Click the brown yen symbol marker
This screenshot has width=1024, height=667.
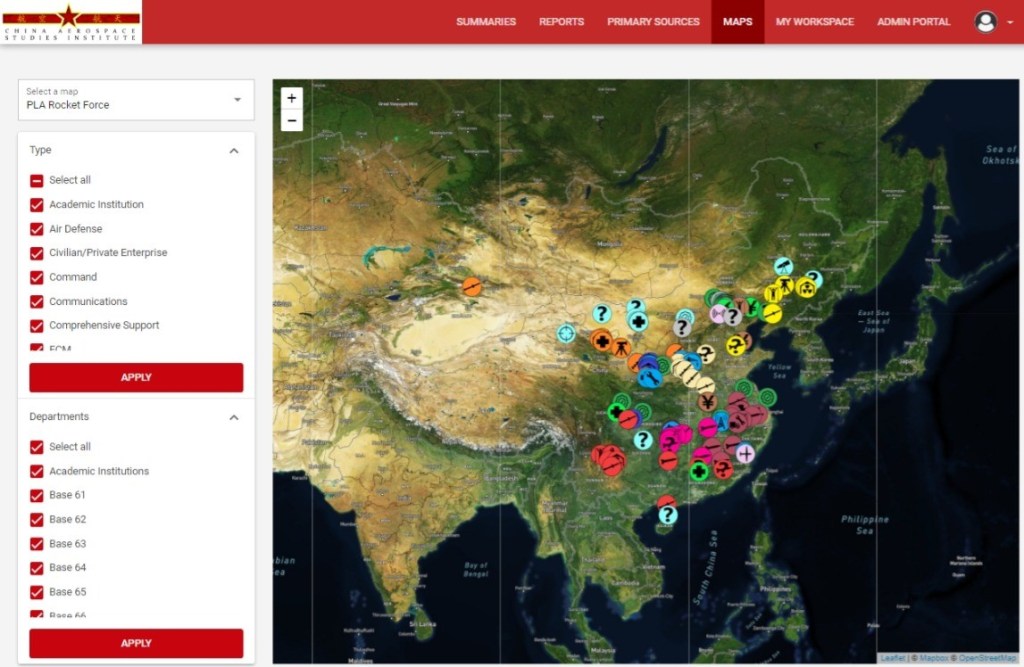tap(707, 402)
